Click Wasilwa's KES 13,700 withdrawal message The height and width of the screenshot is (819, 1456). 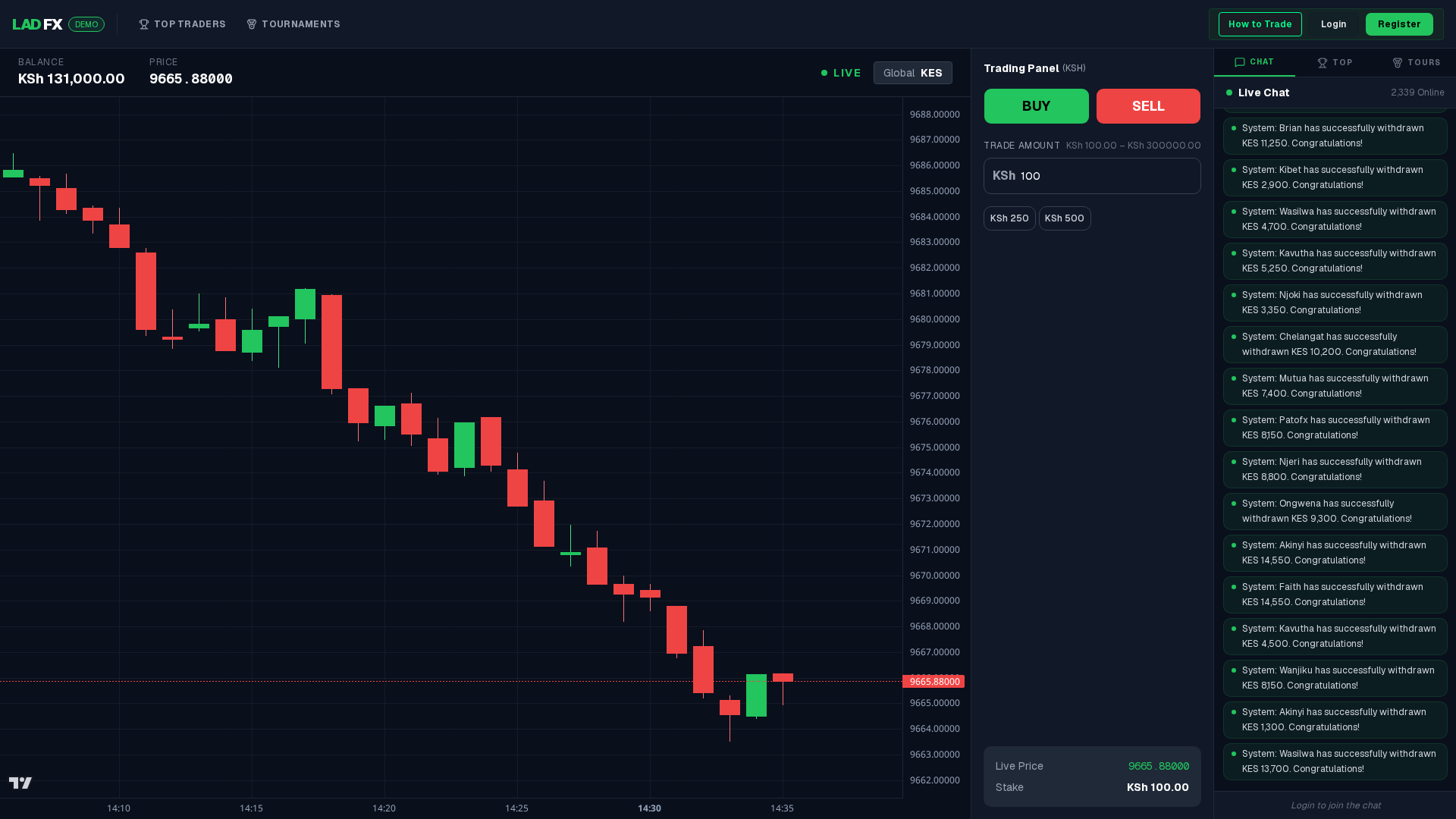click(x=1335, y=761)
